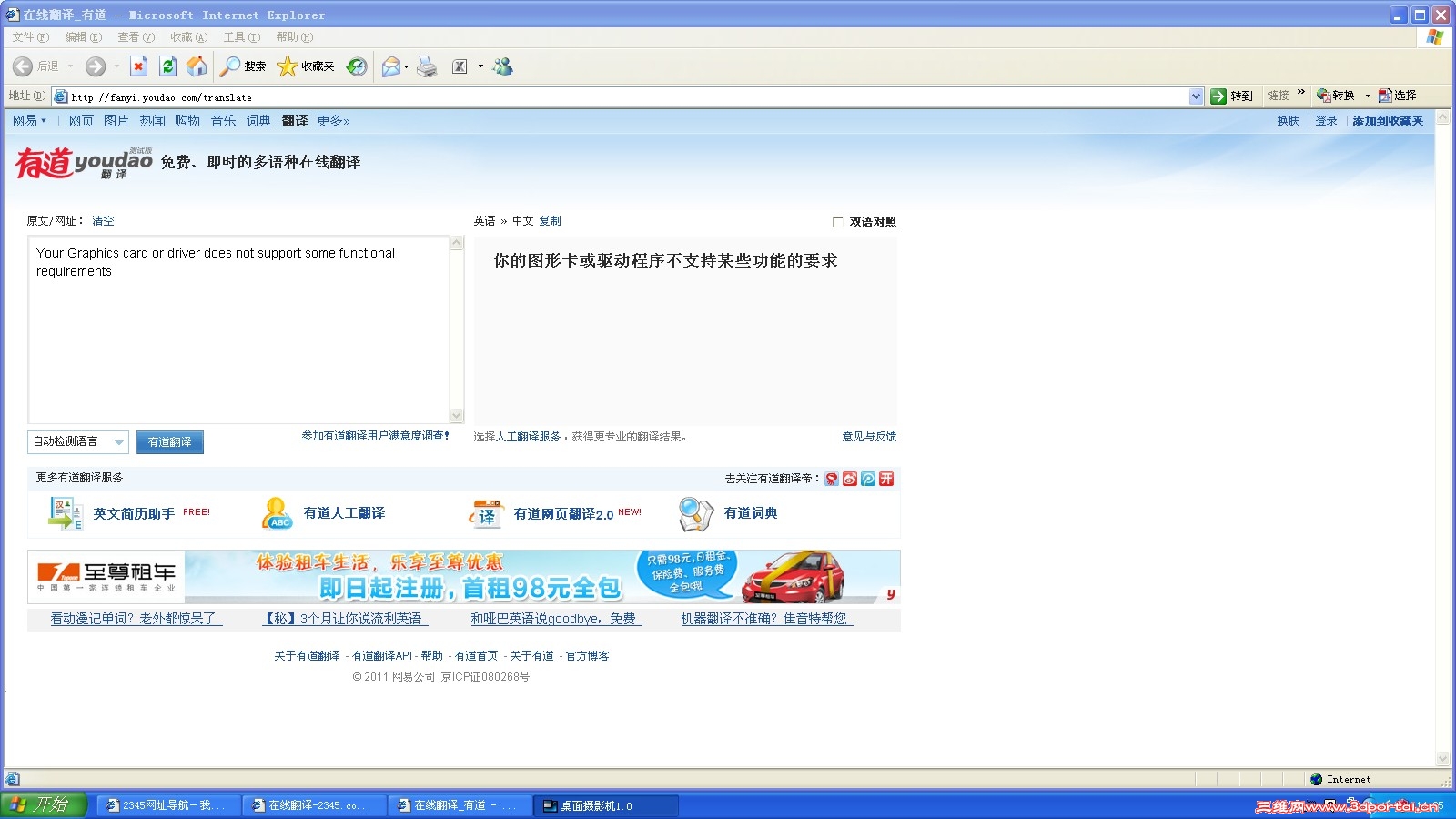Click inside the source text input box
The image size is (1456, 819).
[x=239, y=329]
